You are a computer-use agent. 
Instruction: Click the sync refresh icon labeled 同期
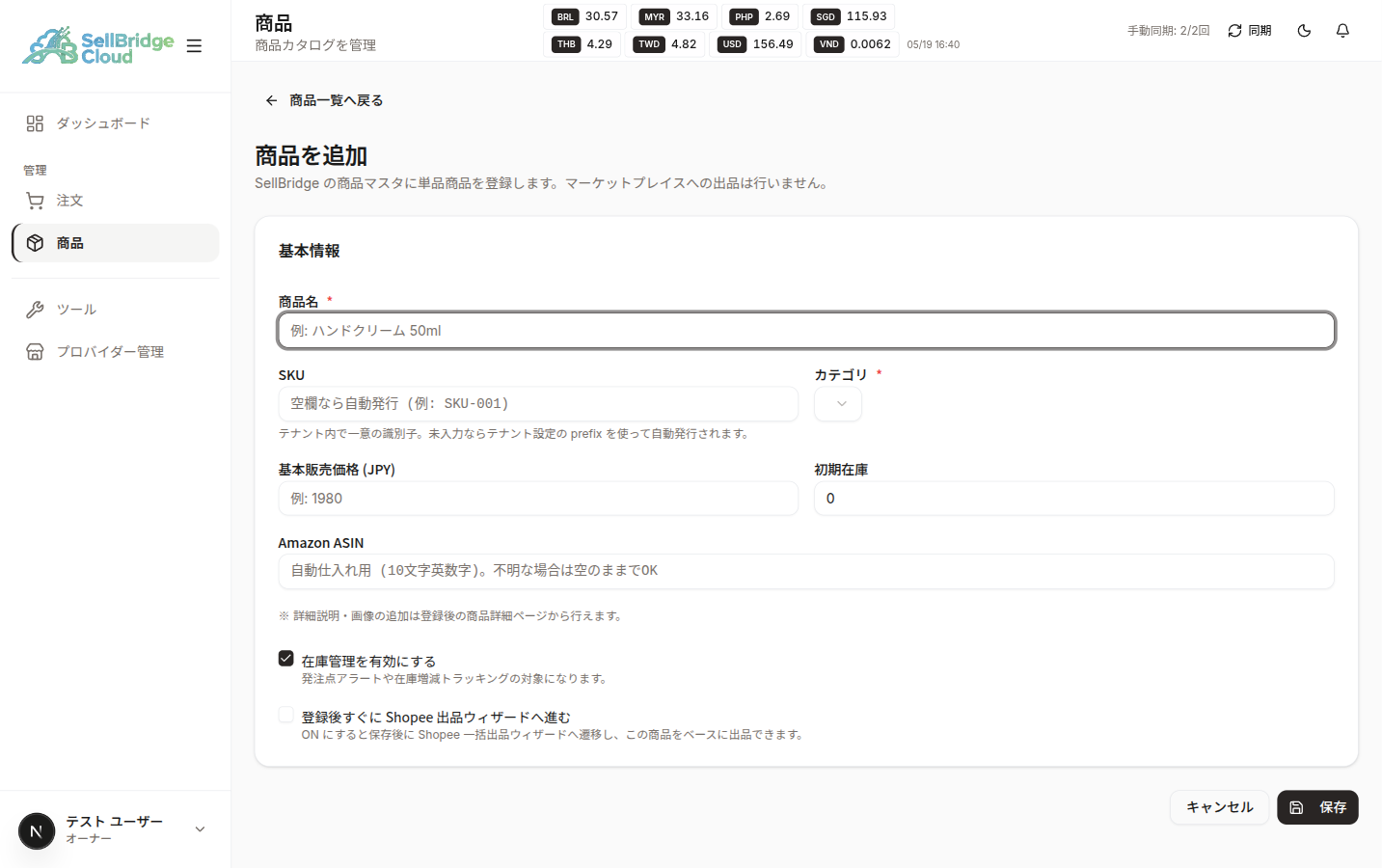coord(1234,31)
